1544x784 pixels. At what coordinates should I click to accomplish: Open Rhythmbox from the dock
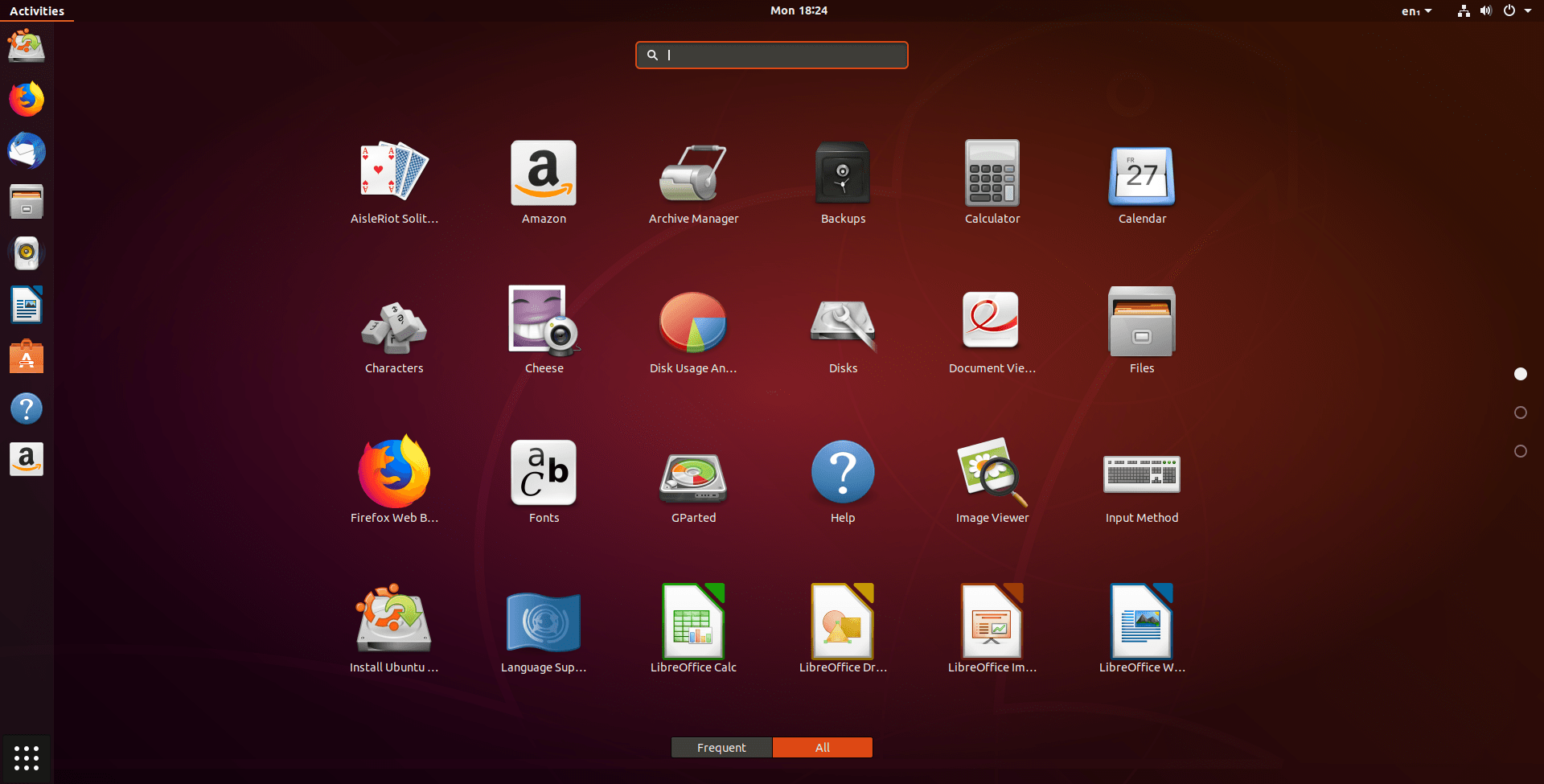click(27, 253)
